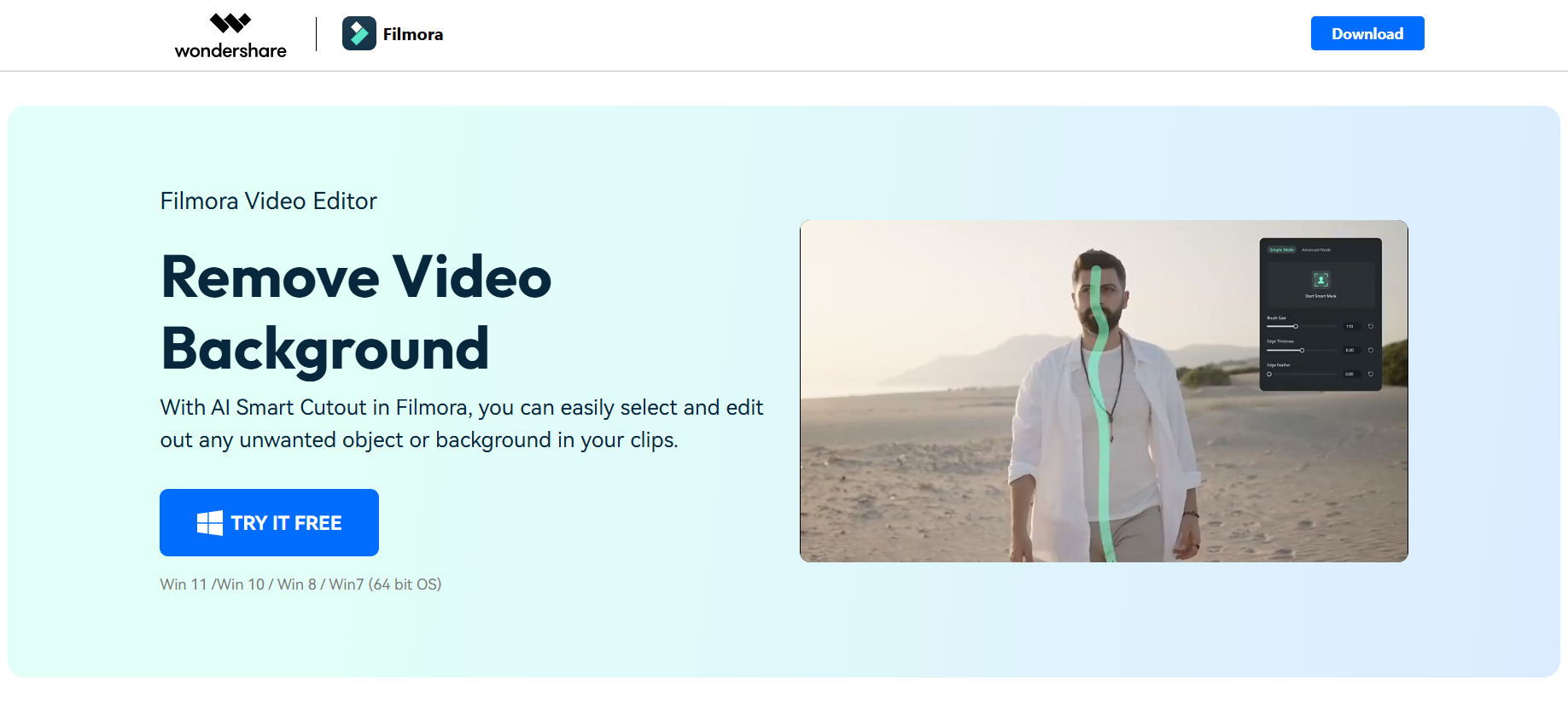Reset Edge Thickness with its reset icon

(x=1371, y=350)
